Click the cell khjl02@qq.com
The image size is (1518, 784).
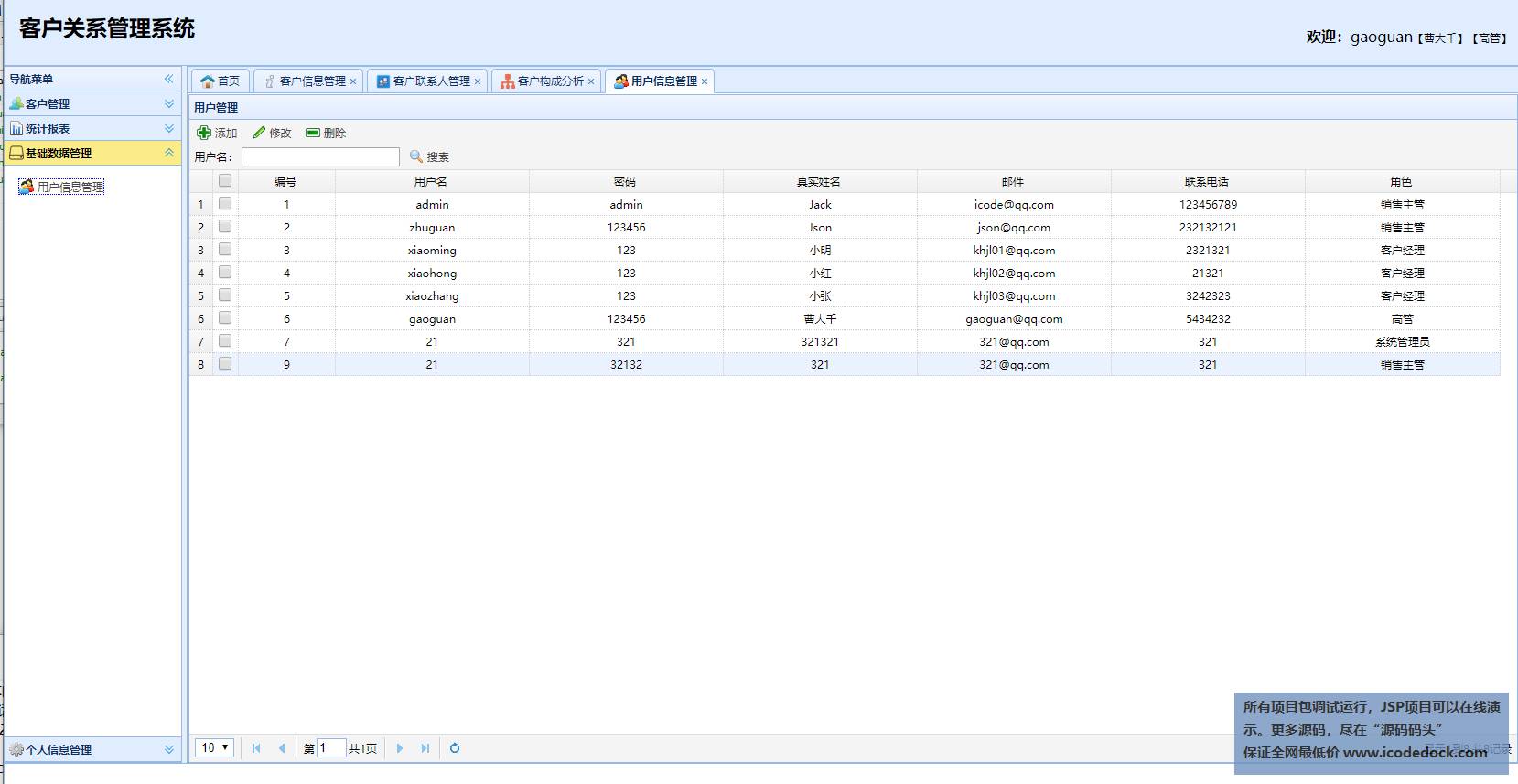1014,273
